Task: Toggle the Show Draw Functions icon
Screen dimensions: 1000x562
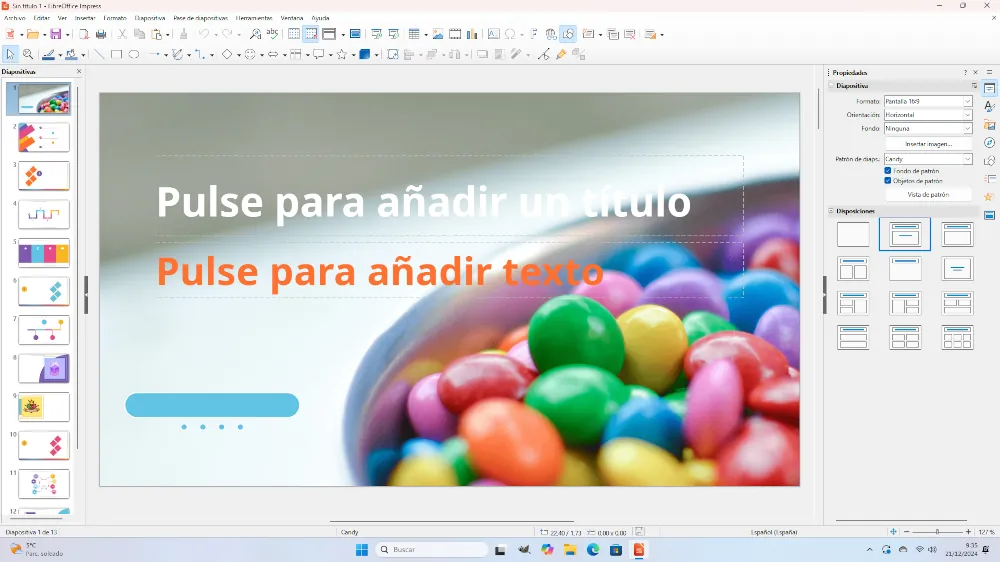Action: click(568, 34)
